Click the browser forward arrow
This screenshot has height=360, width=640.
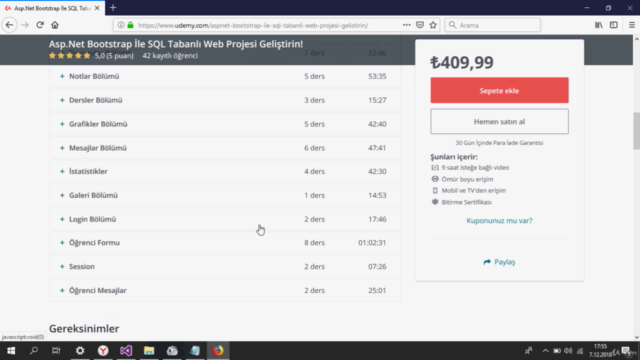pos(25,25)
